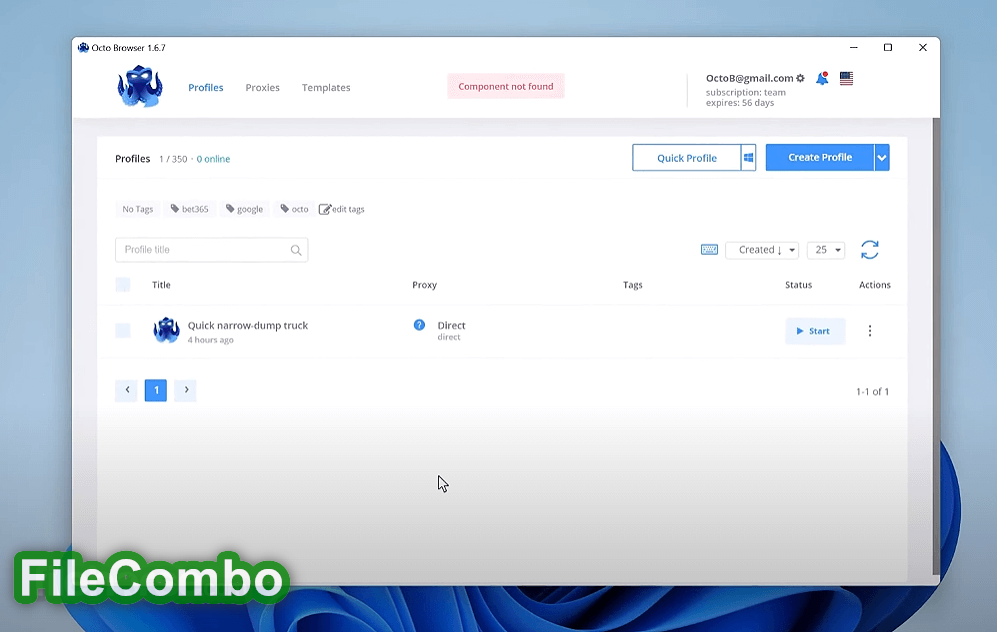Open the 25 per page dropdown

(x=826, y=250)
